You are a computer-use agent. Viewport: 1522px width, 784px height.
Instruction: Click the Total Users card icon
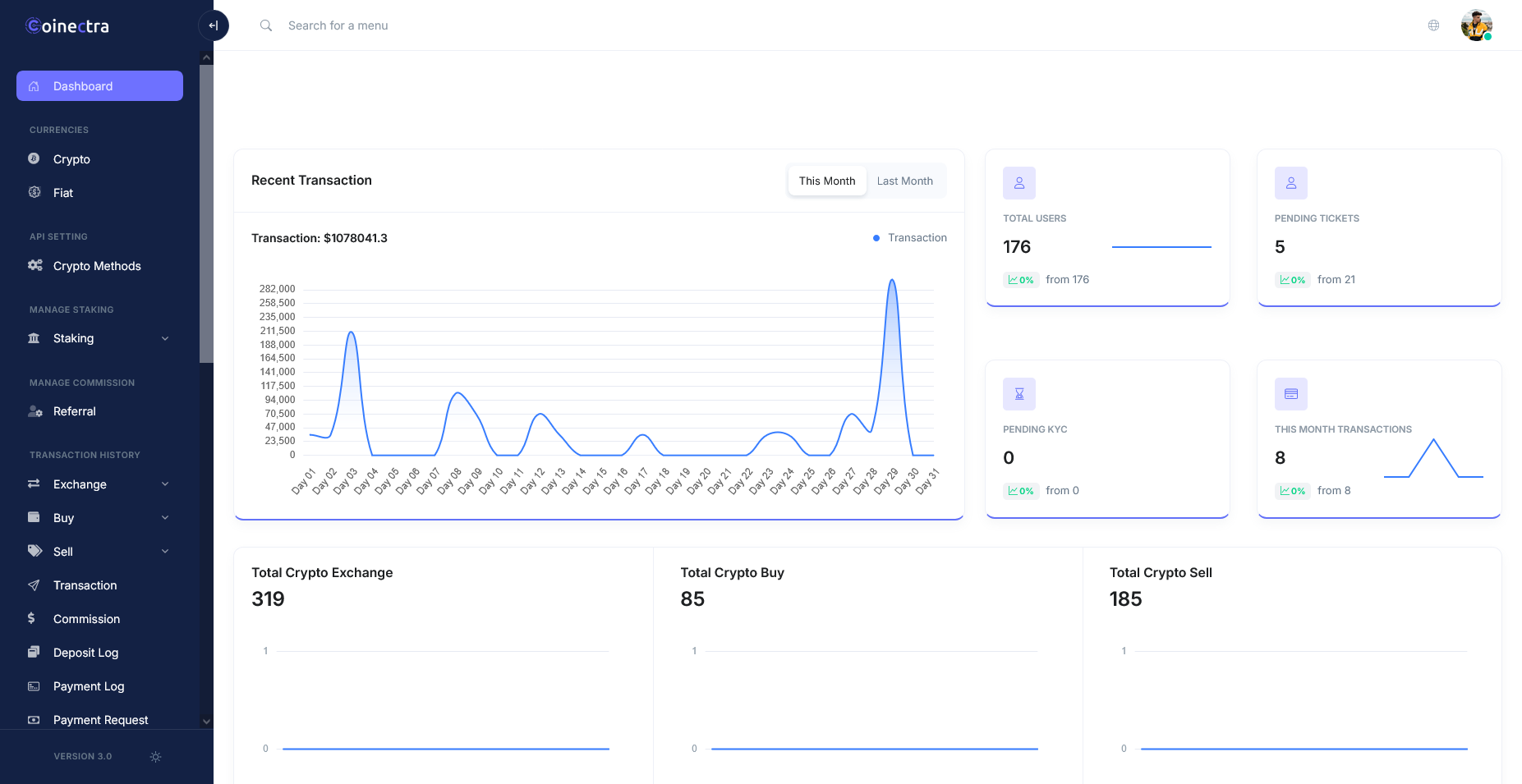point(1018,183)
